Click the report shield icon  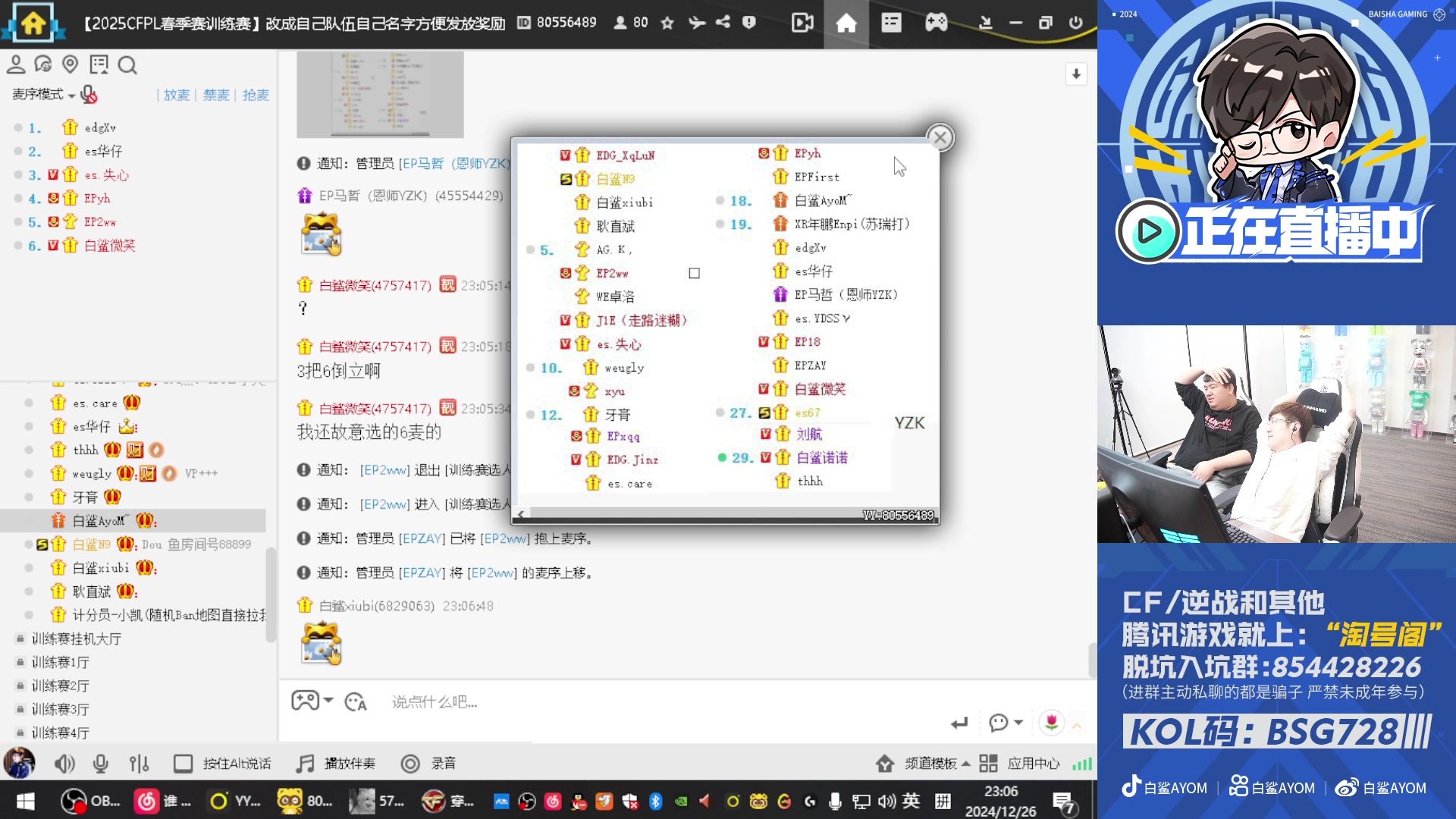click(x=749, y=23)
